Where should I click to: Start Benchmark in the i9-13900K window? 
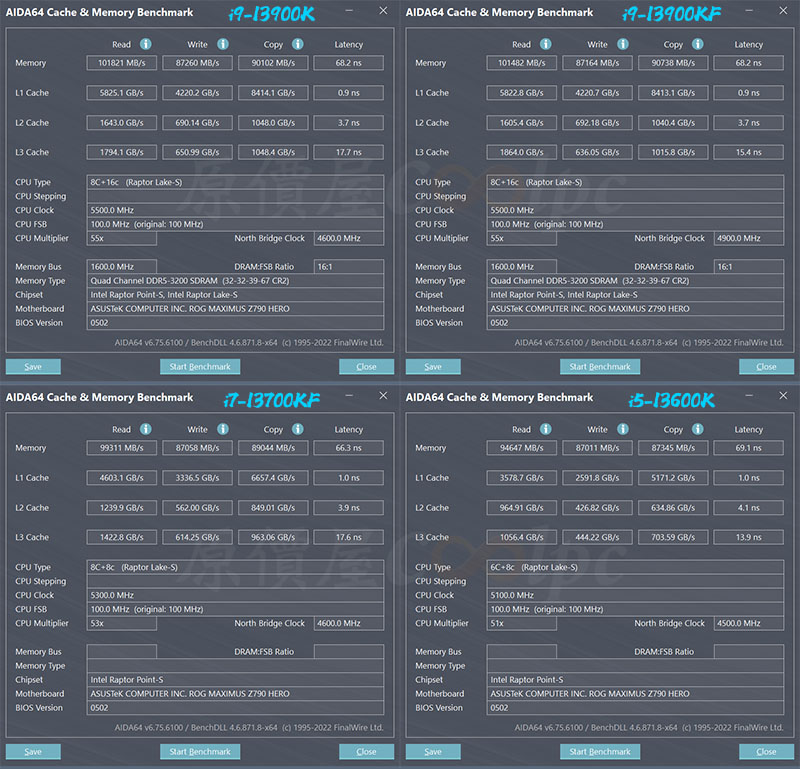[x=200, y=366]
